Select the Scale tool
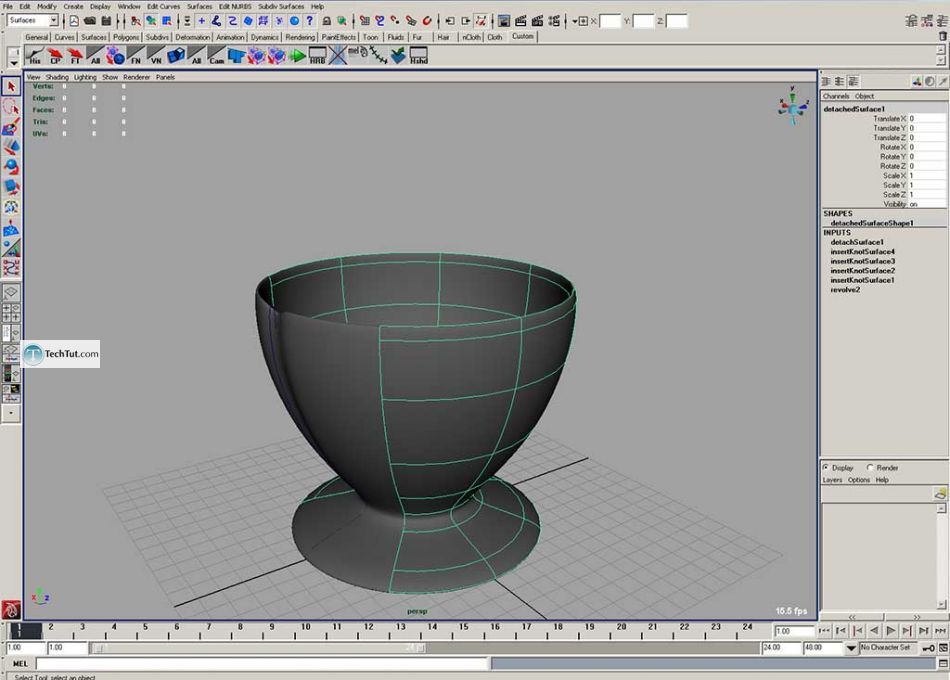The height and width of the screenshot is (680, 950). (x=11, y=187)
